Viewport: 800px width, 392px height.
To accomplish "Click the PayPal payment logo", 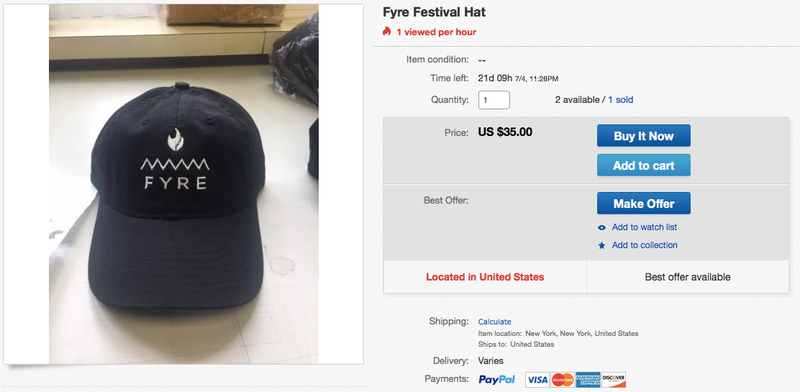I will pyautogui.click(x=496, y=379).
